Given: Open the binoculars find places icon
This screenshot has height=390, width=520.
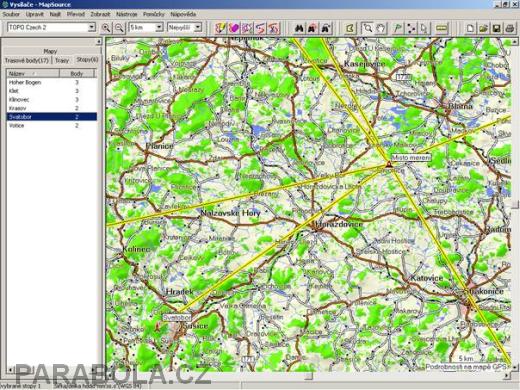Looking at the screenshot, I should pyautogui.click(x=299, y=28).
